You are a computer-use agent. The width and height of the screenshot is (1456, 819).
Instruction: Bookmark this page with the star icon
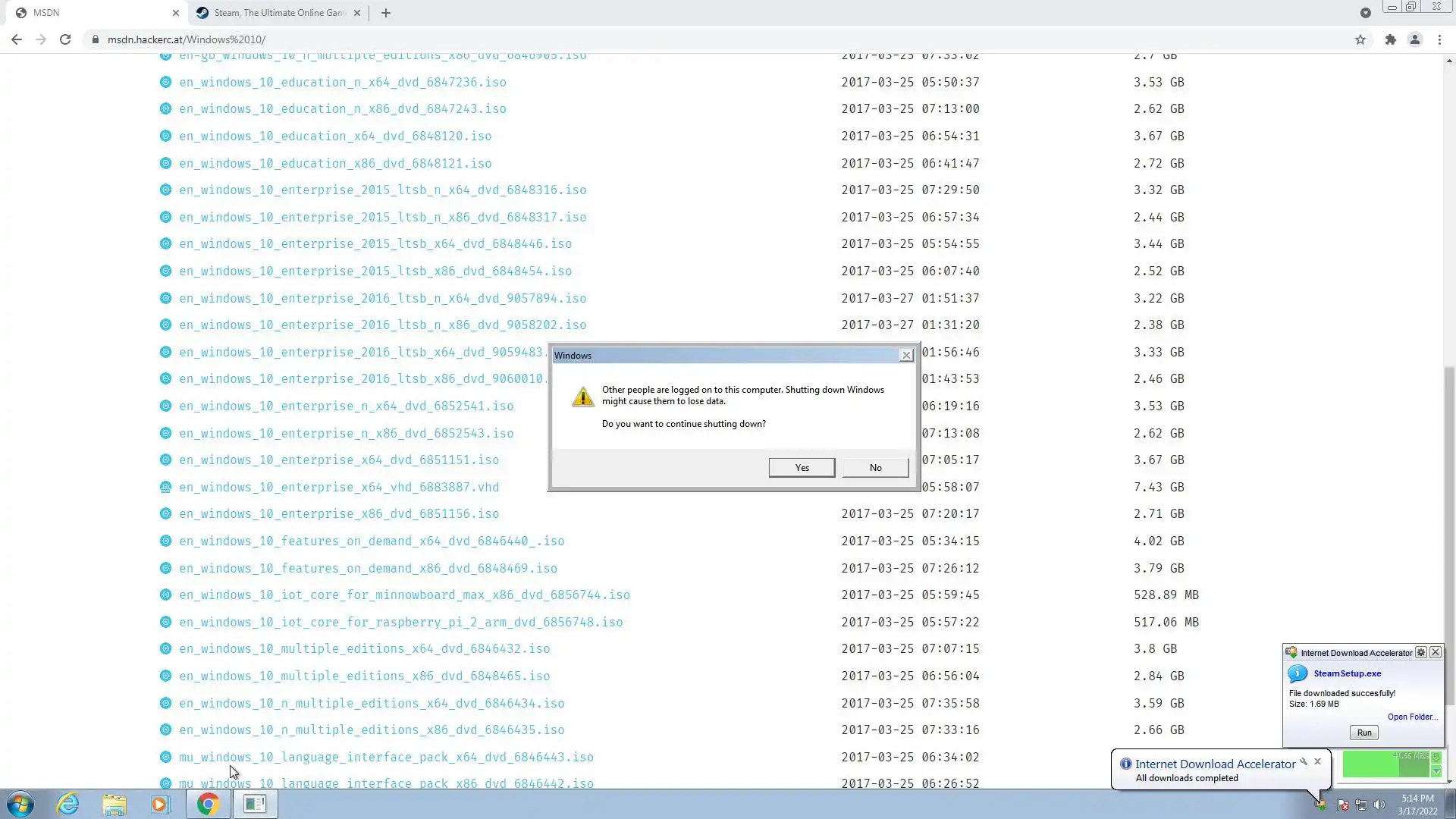(x=1360, y=39)
